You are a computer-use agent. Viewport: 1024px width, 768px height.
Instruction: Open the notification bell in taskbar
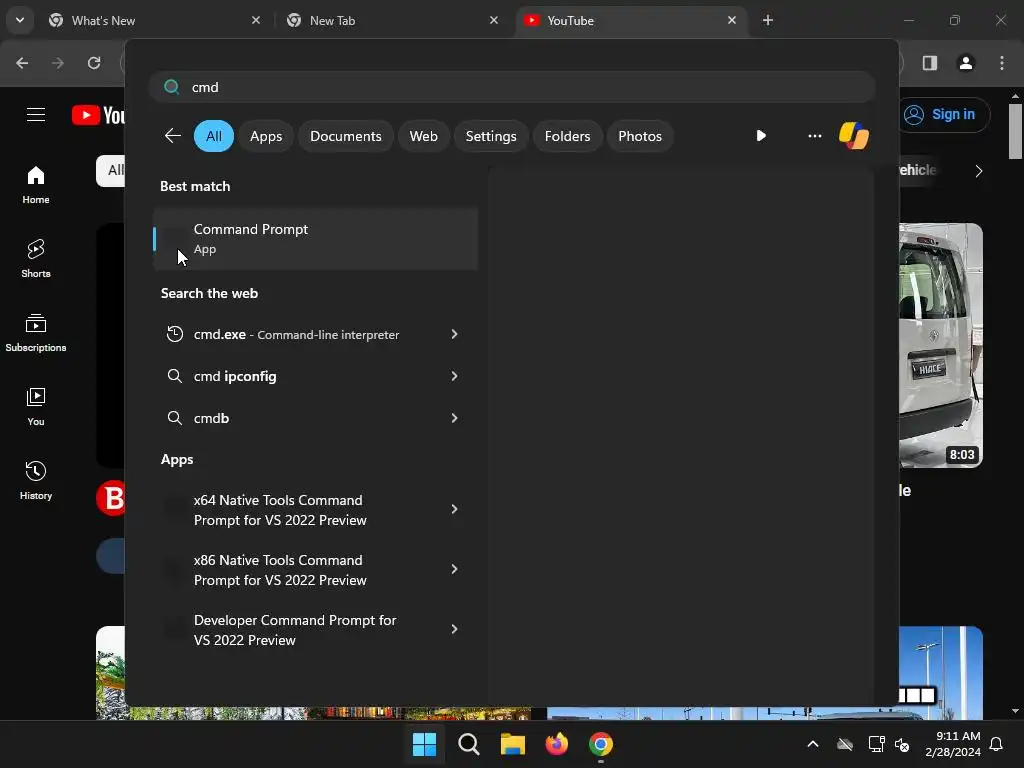997,744
